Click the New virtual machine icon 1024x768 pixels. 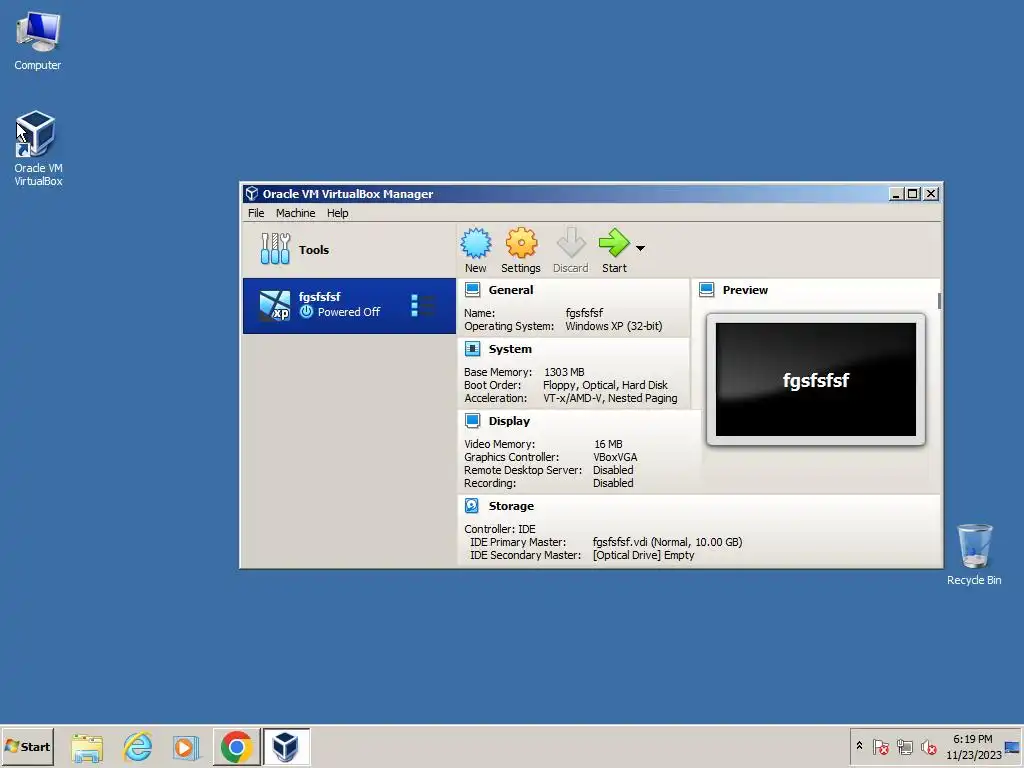pyautogui.click(x=475, y=243)
